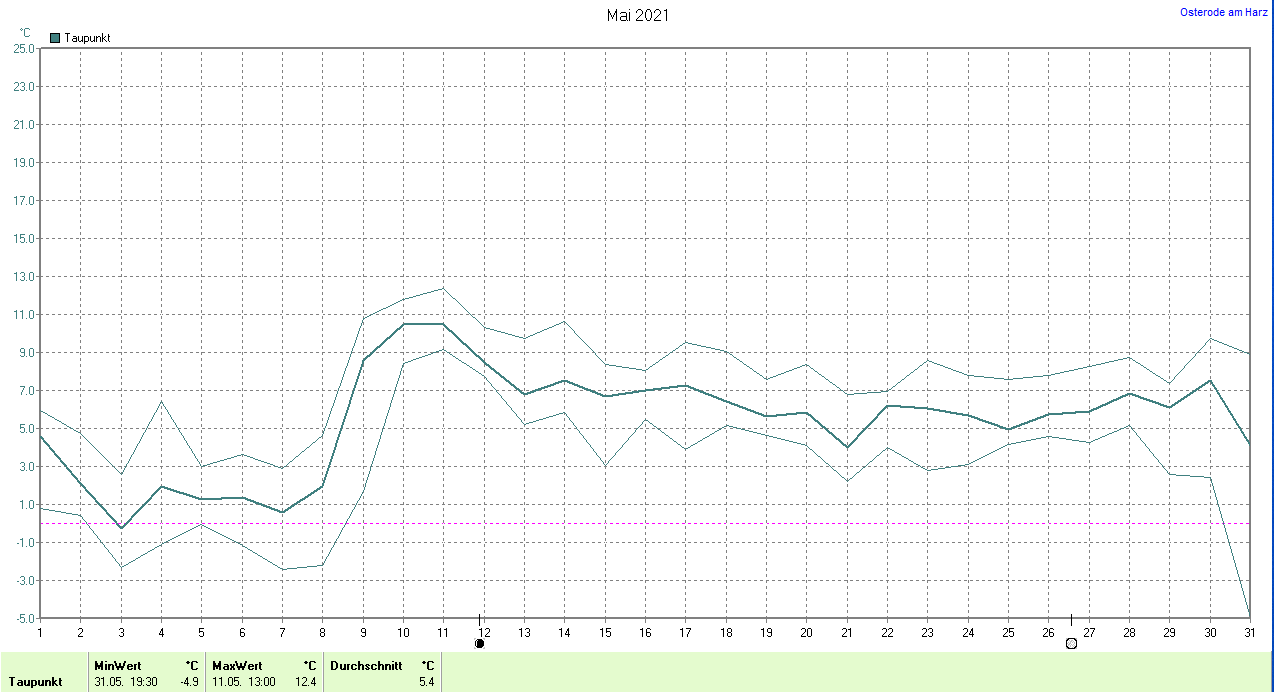
Task: Click the MinWert column header
Action: (118, 665)
